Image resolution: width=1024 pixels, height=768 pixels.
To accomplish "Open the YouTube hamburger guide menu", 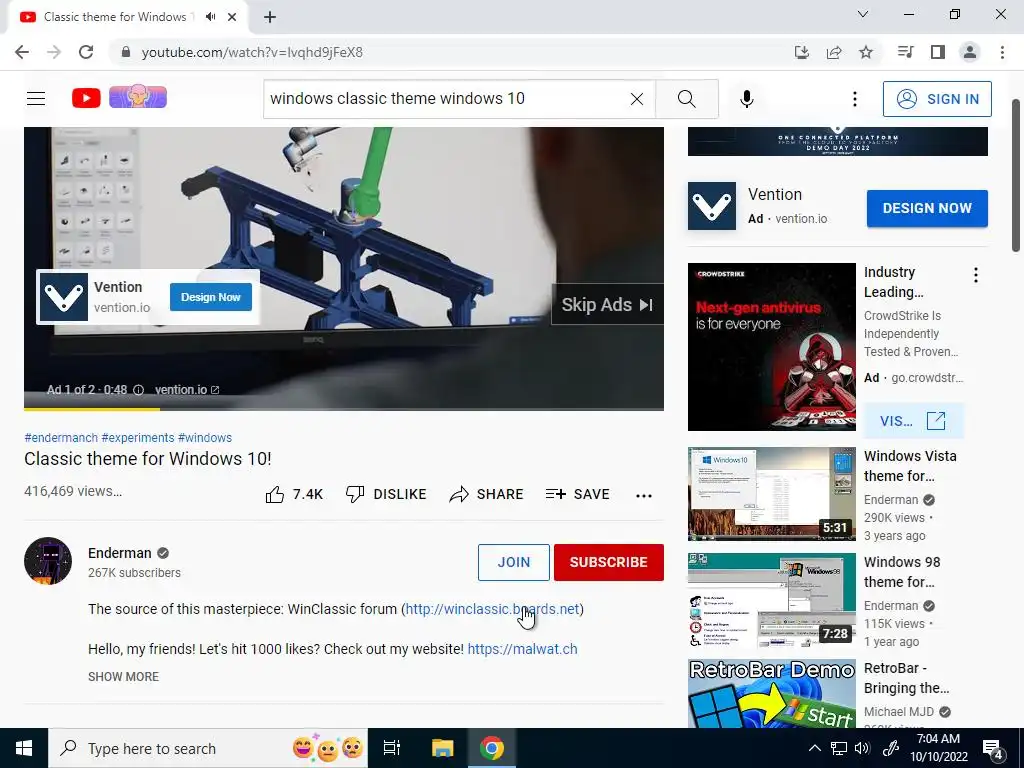I will [36, 99].
